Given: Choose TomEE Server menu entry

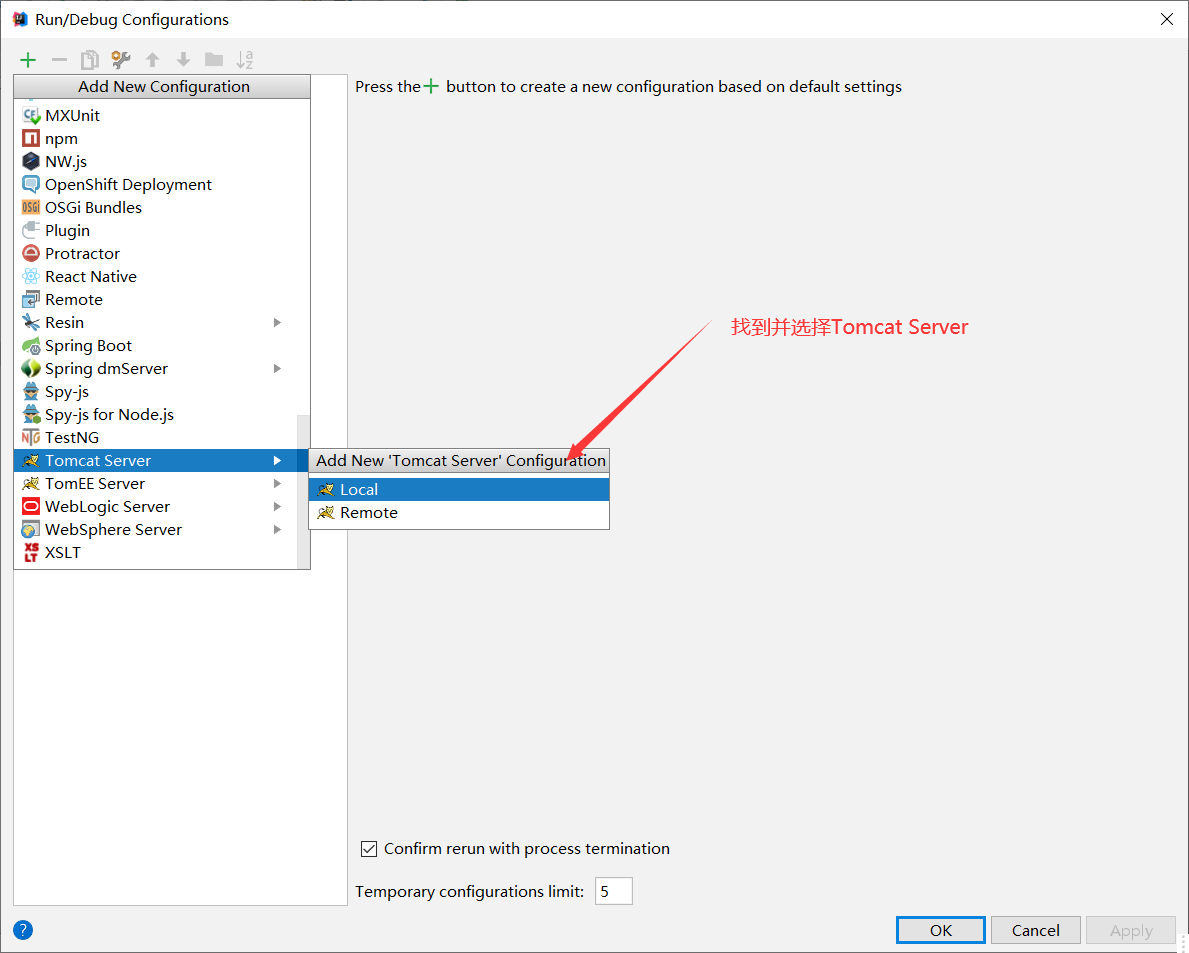Looking at the screenshot, I should click(x=155, y=484).
